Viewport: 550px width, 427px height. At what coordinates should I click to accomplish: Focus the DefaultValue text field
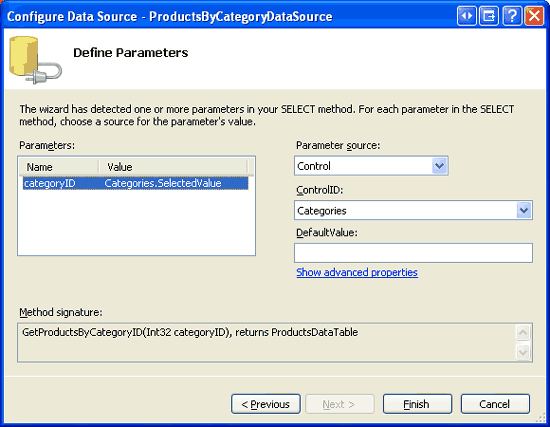413,253
